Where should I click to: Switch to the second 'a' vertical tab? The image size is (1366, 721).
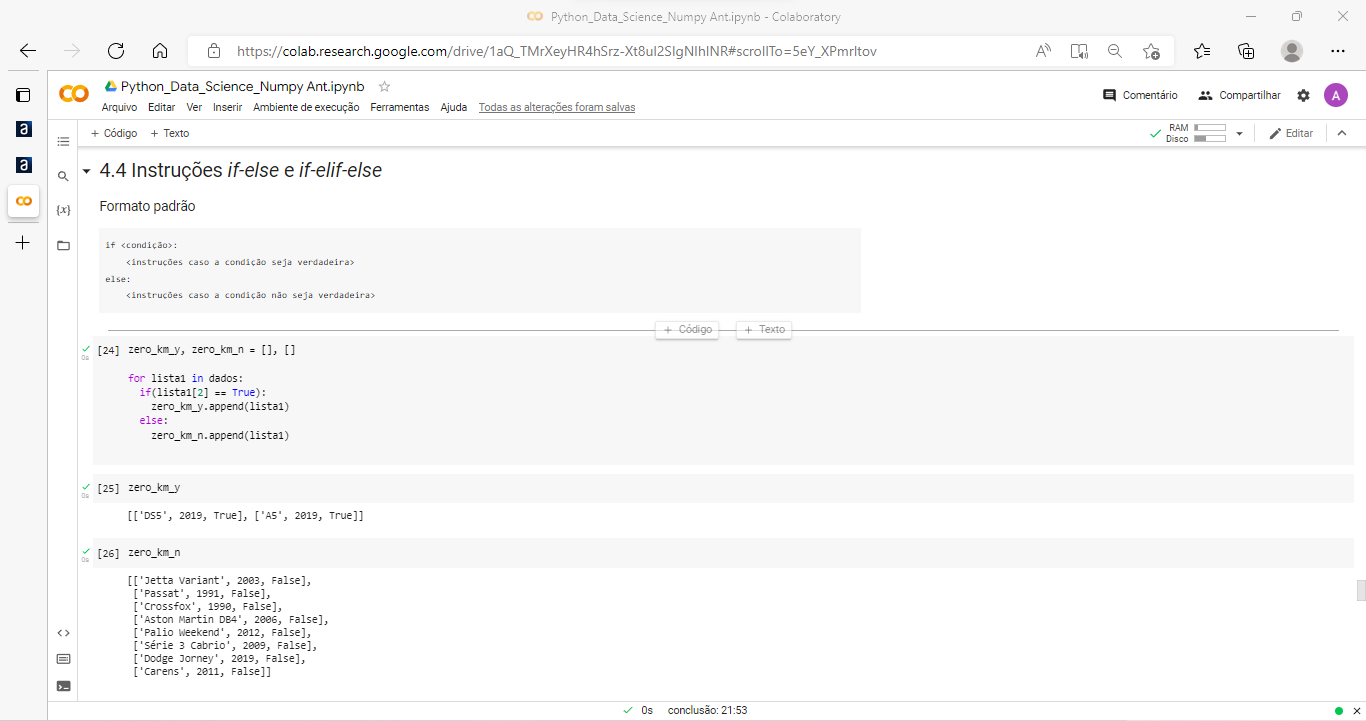click(x=23, y=165)
